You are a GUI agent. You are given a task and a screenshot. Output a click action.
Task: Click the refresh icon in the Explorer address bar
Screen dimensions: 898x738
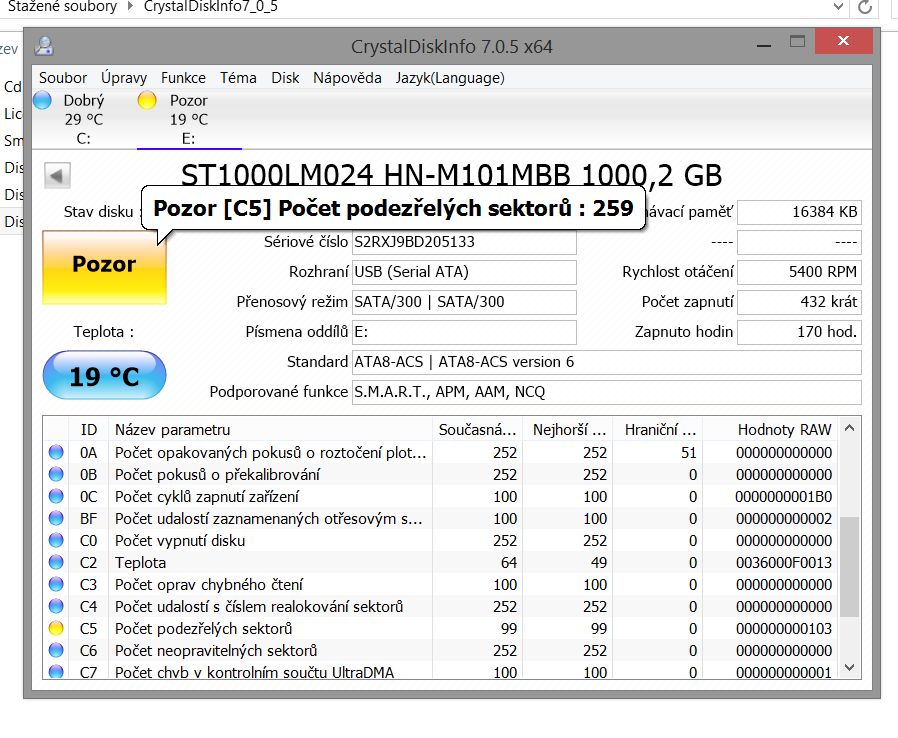tap(865, 7)
